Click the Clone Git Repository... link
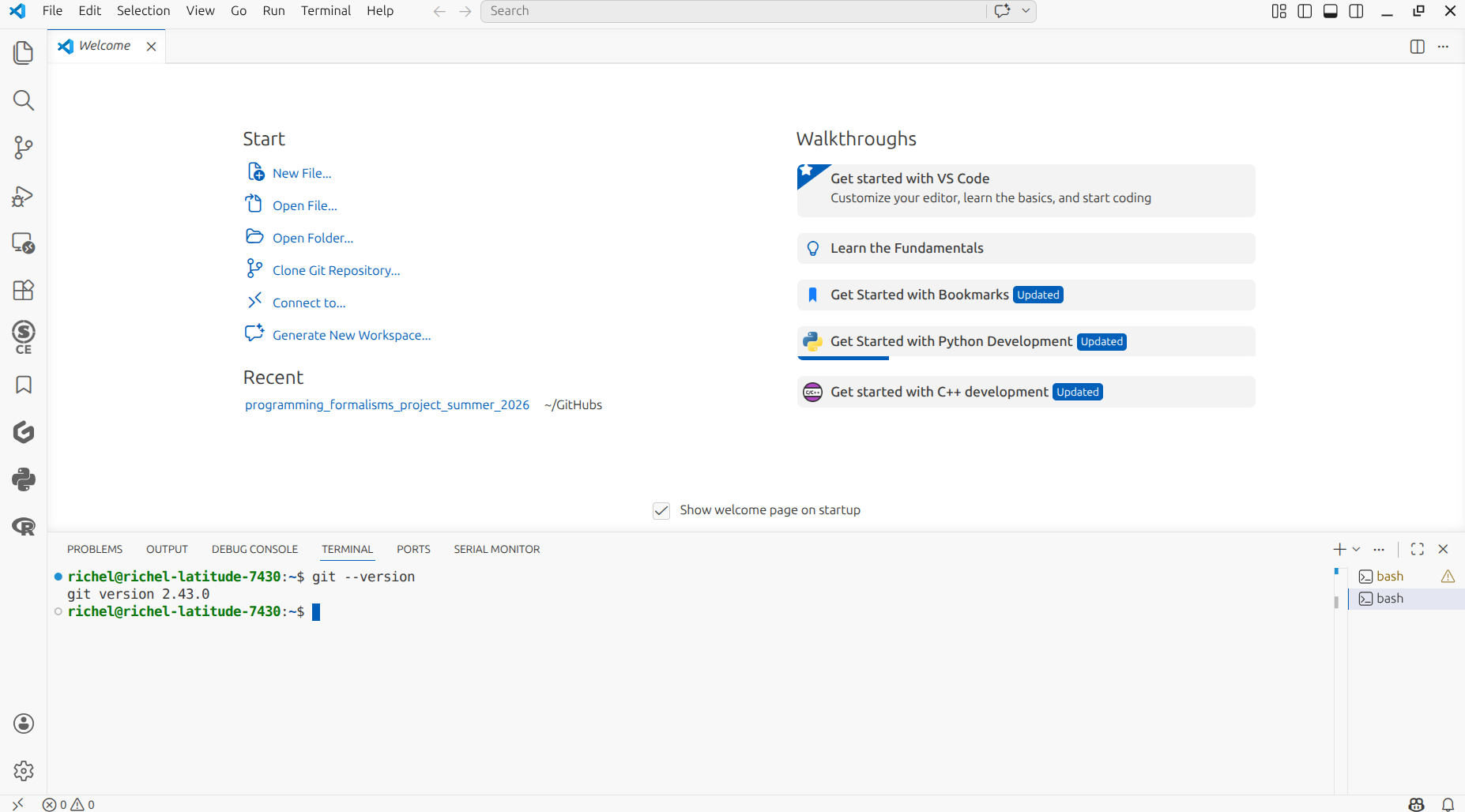1465x812 pixels. pyautogui.click(x=337, y=271)
